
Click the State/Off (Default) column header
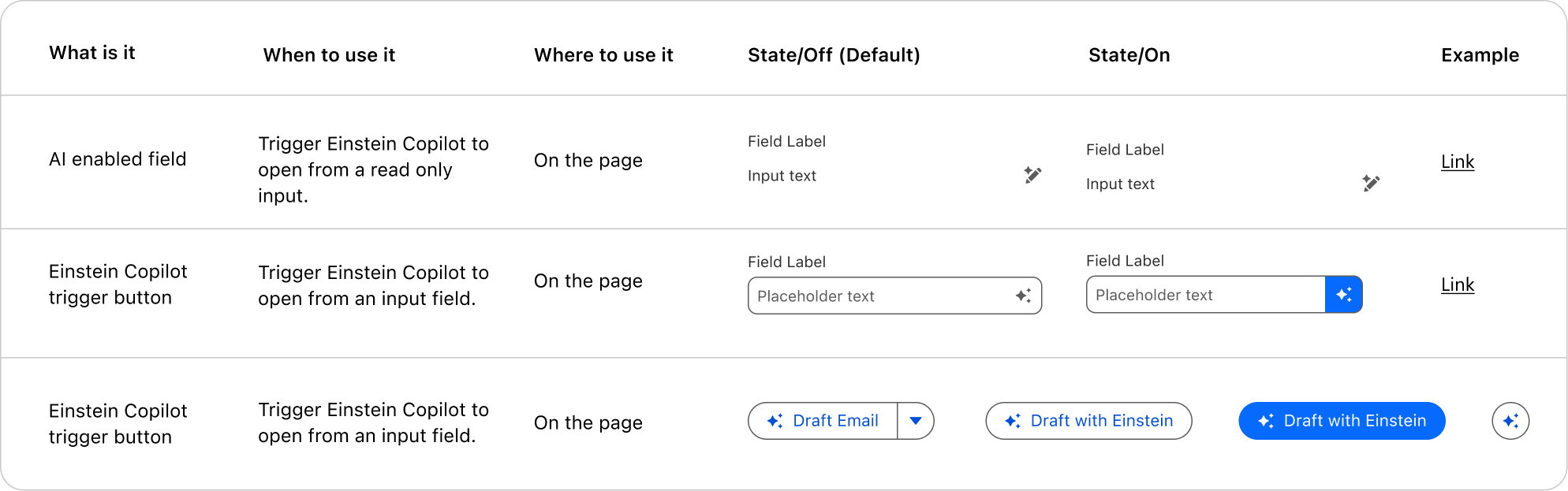[x=834, y=55]
